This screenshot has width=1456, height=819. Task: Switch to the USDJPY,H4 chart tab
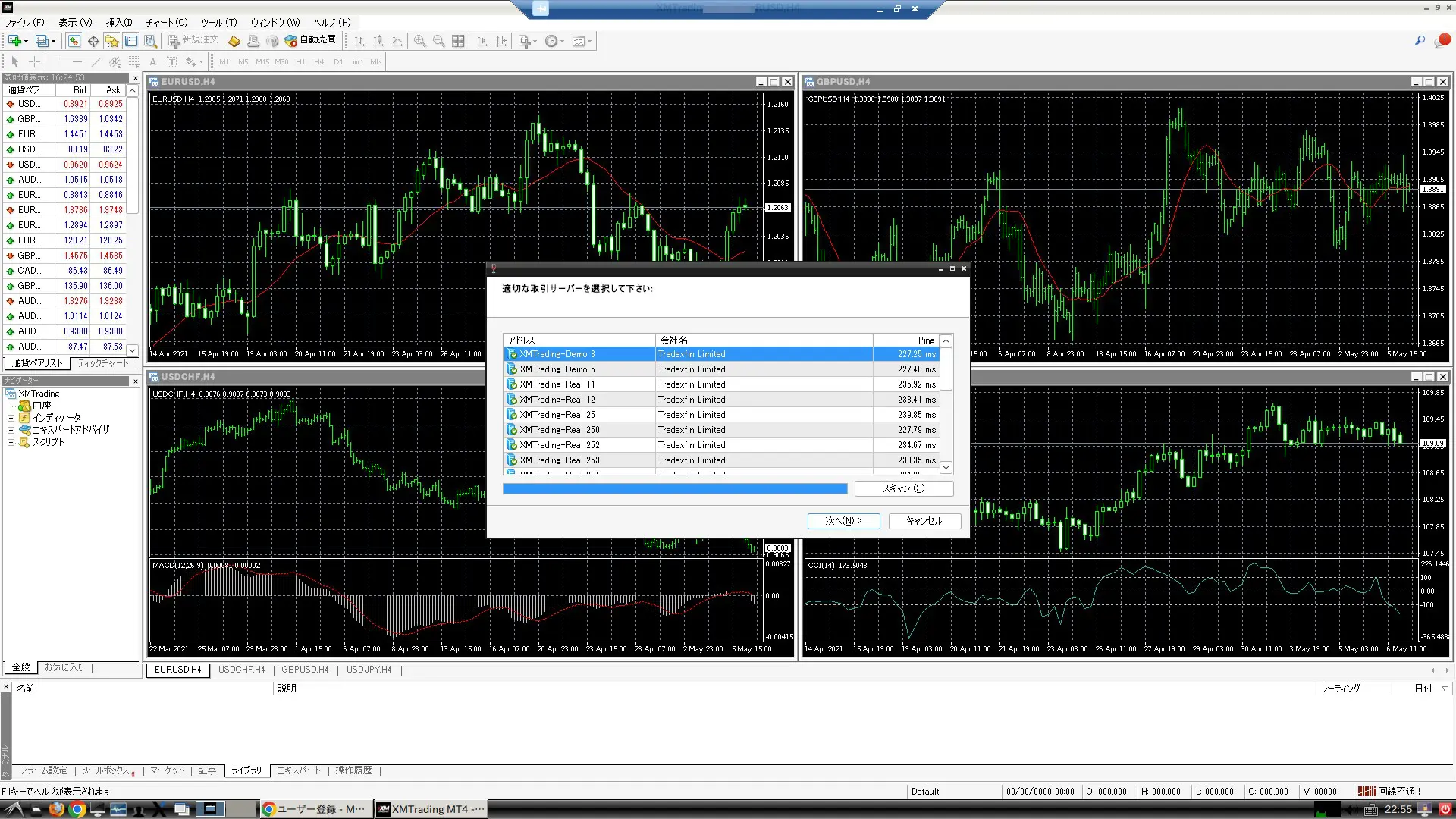coord(369,670)
